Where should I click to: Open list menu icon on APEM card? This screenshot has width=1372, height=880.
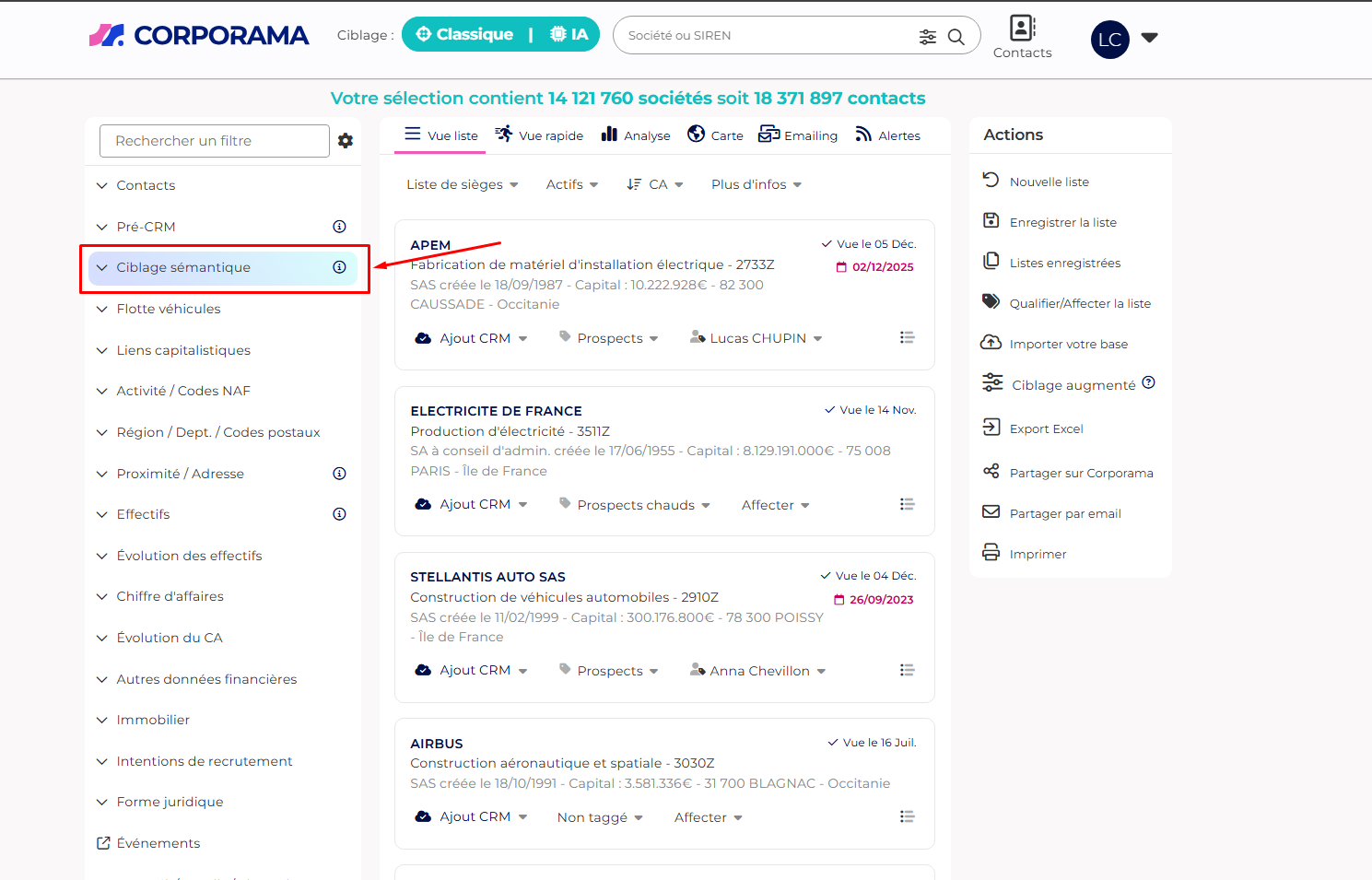[x=907, y=338]
